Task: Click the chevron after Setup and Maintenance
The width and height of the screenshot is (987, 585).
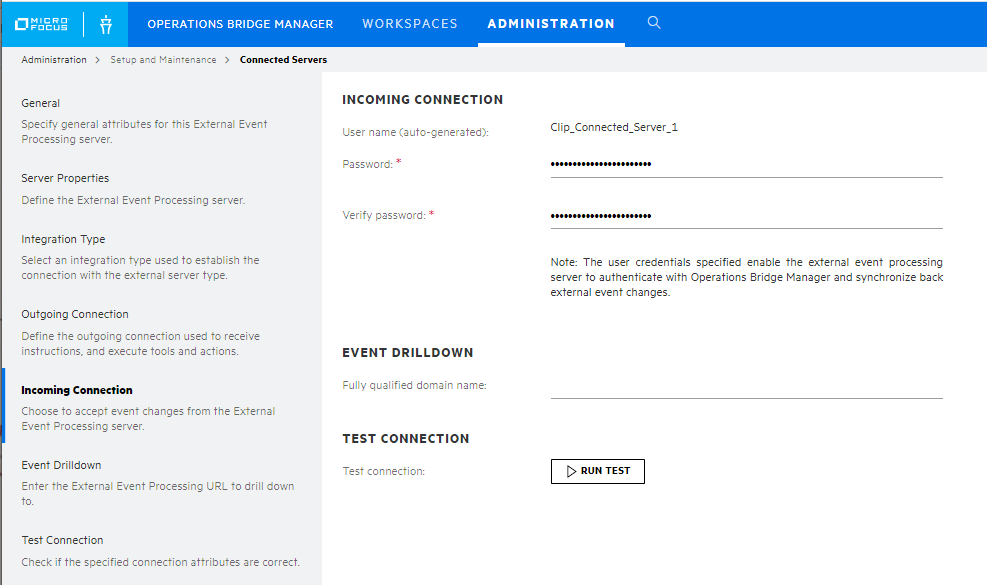Action: (x=227, y=60)
